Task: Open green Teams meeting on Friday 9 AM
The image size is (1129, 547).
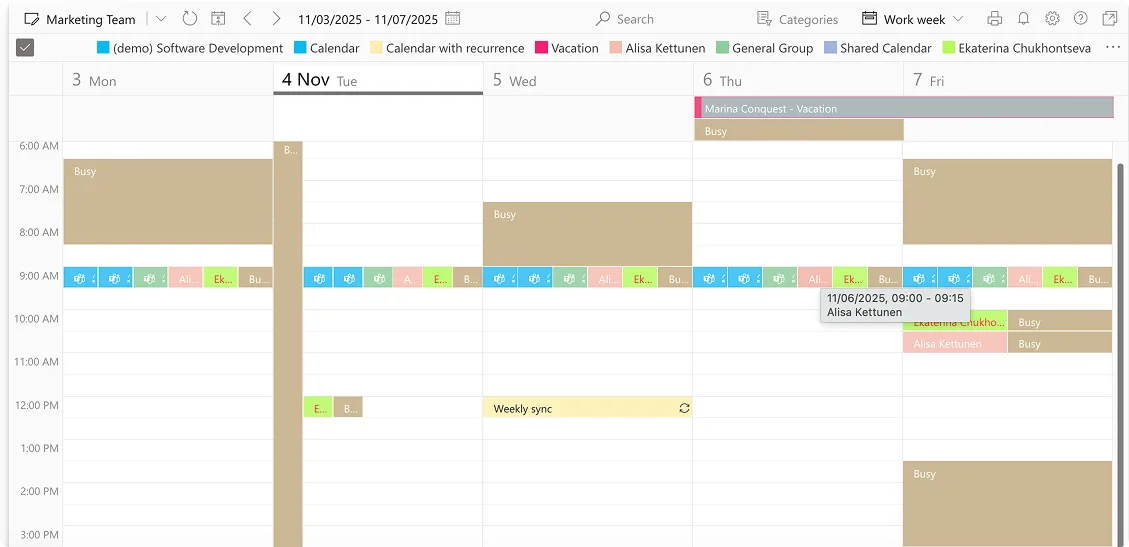Action: 989,278
